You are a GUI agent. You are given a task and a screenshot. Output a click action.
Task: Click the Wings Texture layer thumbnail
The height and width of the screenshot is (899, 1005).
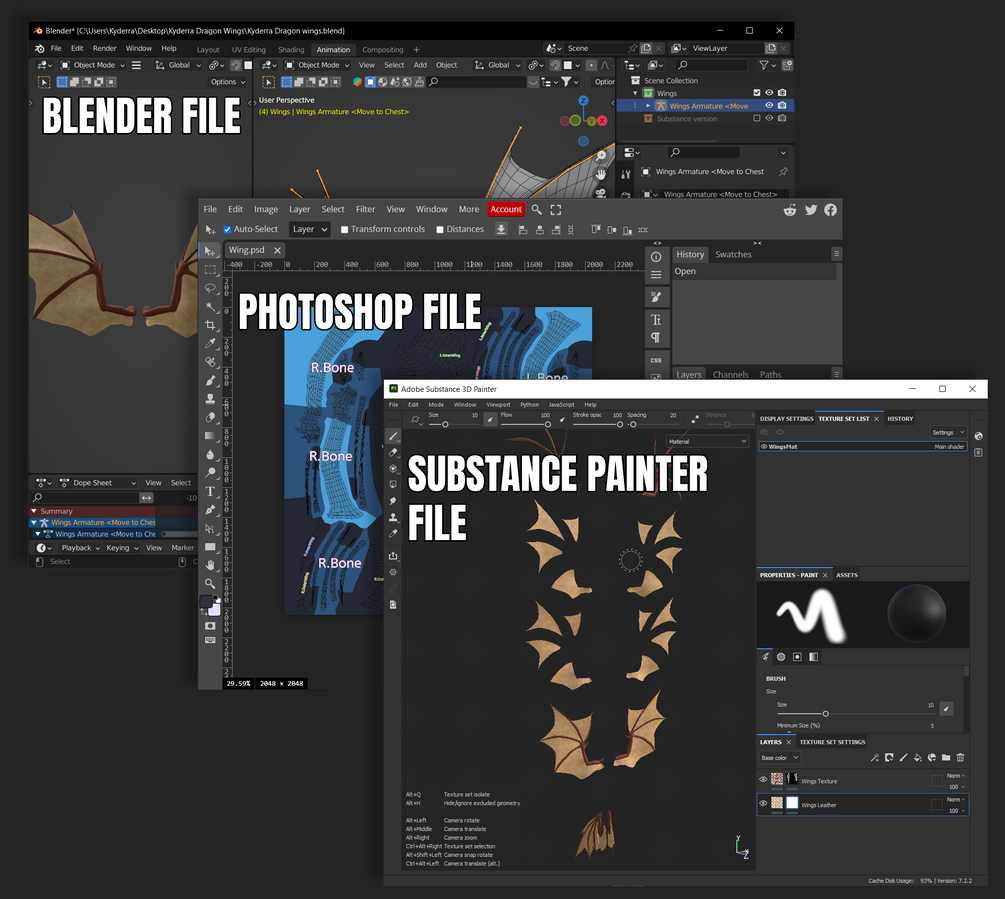(x=777, y=780)
